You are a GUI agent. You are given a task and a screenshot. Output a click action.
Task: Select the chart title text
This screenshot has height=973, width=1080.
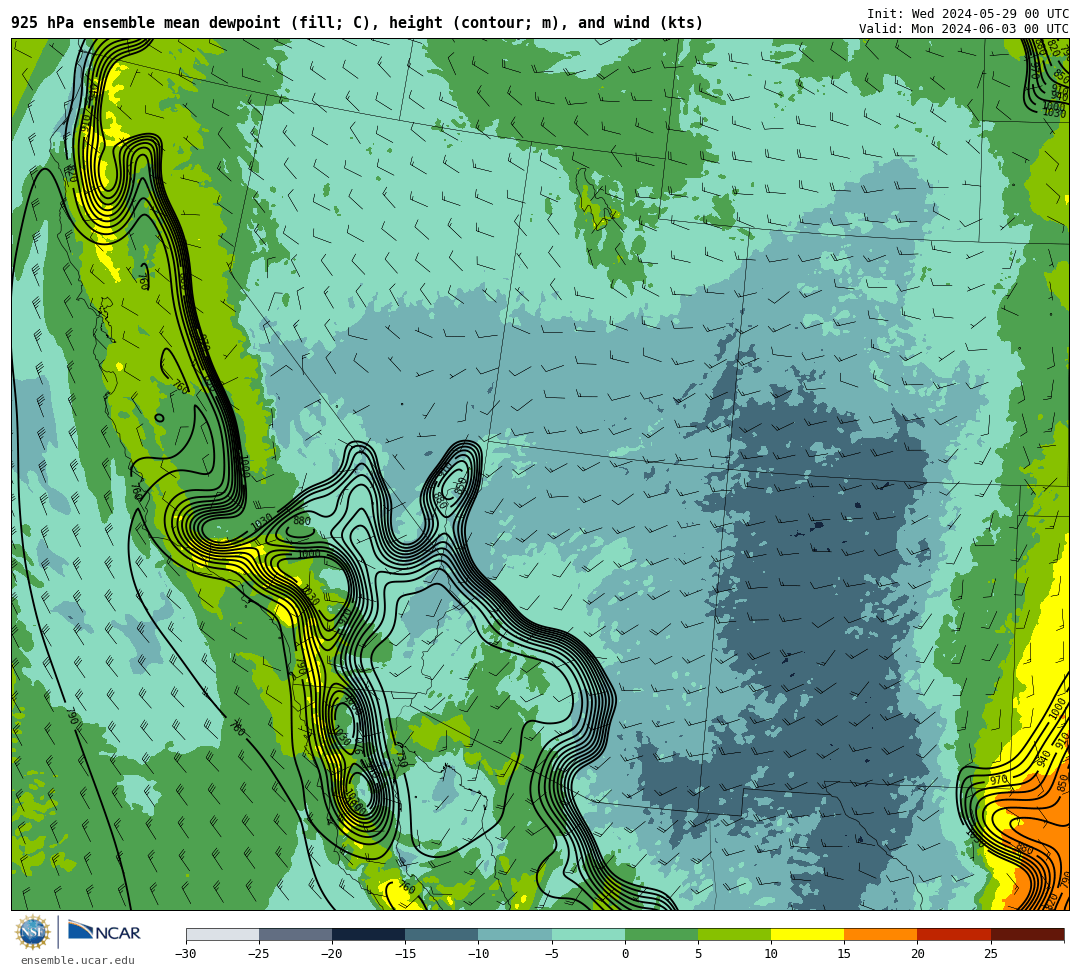point(357,23)
